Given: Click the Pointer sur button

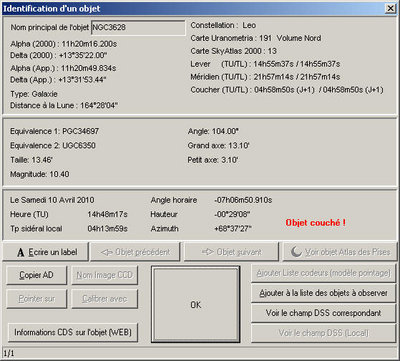Looking at the screenshot, I should point(36,299).
